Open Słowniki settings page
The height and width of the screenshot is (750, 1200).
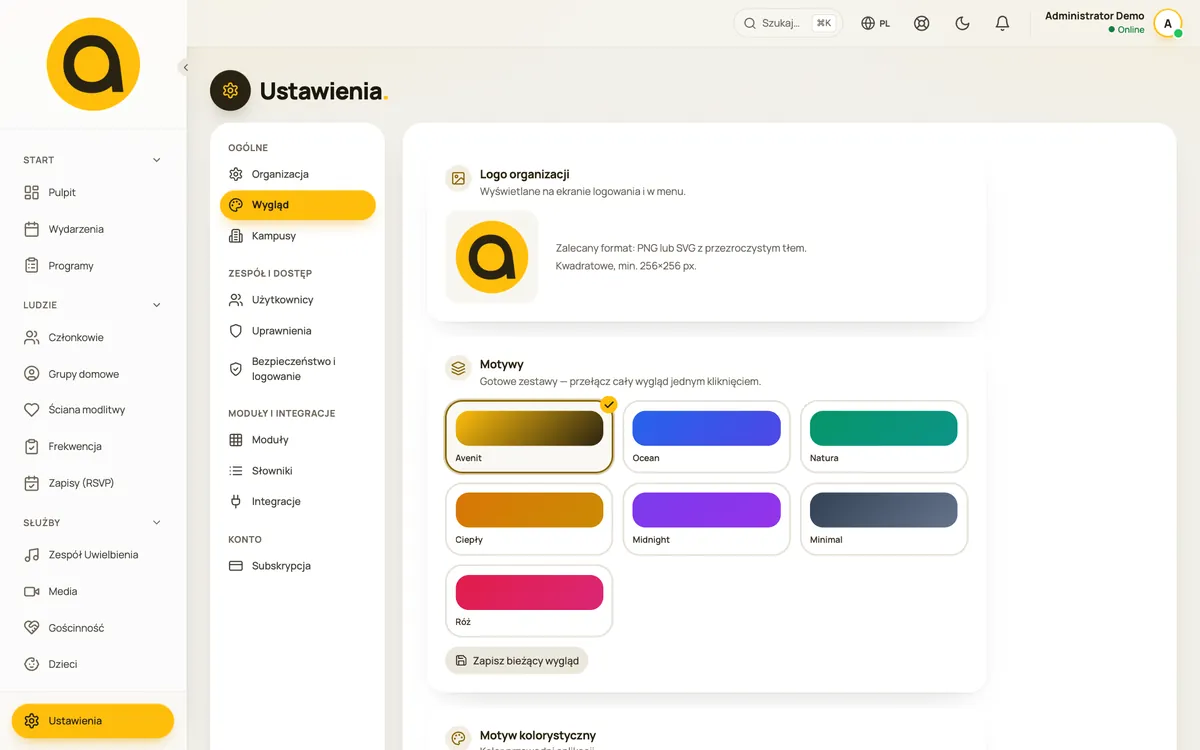pos(298,471)
